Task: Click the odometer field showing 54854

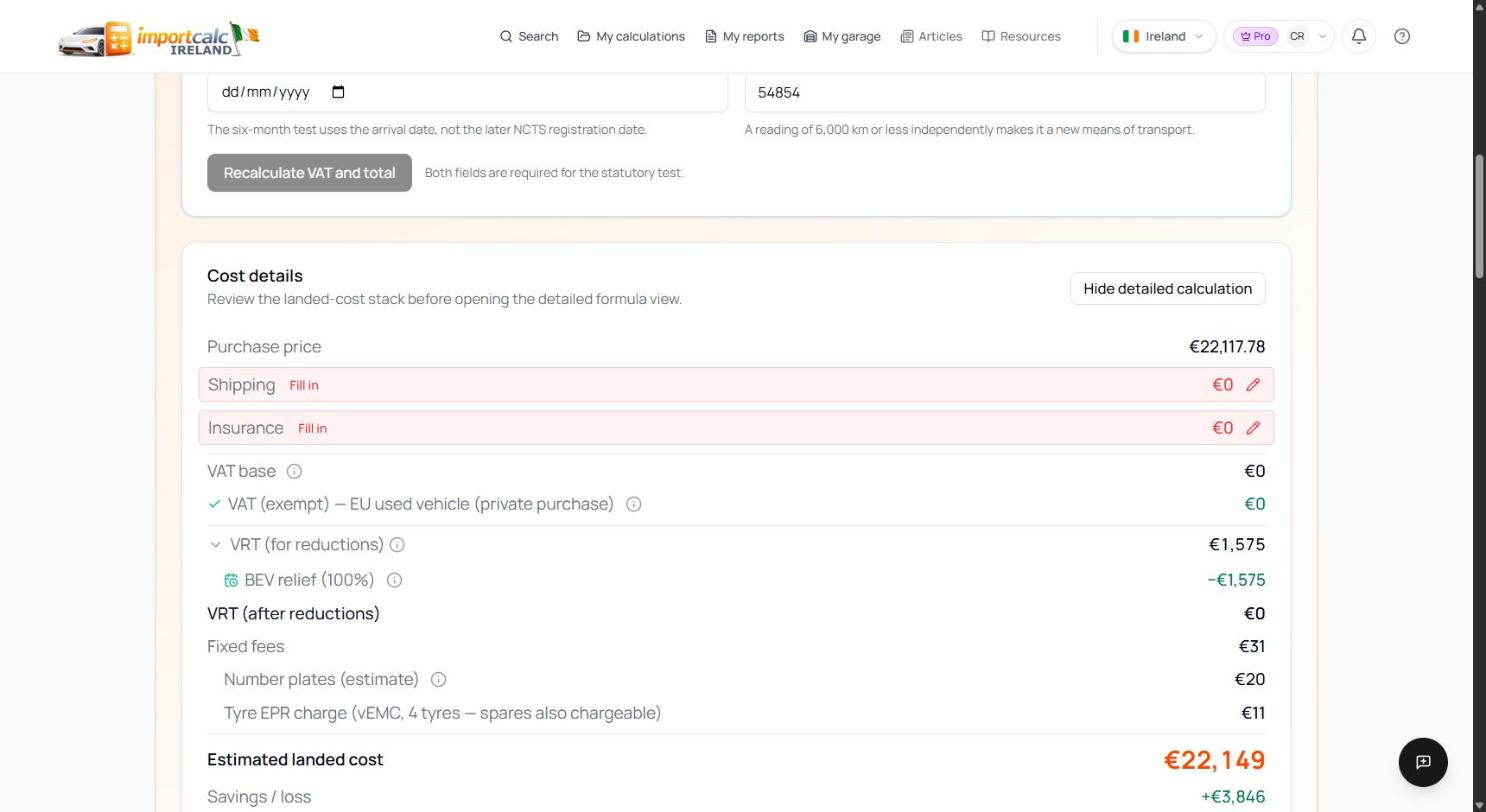Action: click(x=1005, y=92)
